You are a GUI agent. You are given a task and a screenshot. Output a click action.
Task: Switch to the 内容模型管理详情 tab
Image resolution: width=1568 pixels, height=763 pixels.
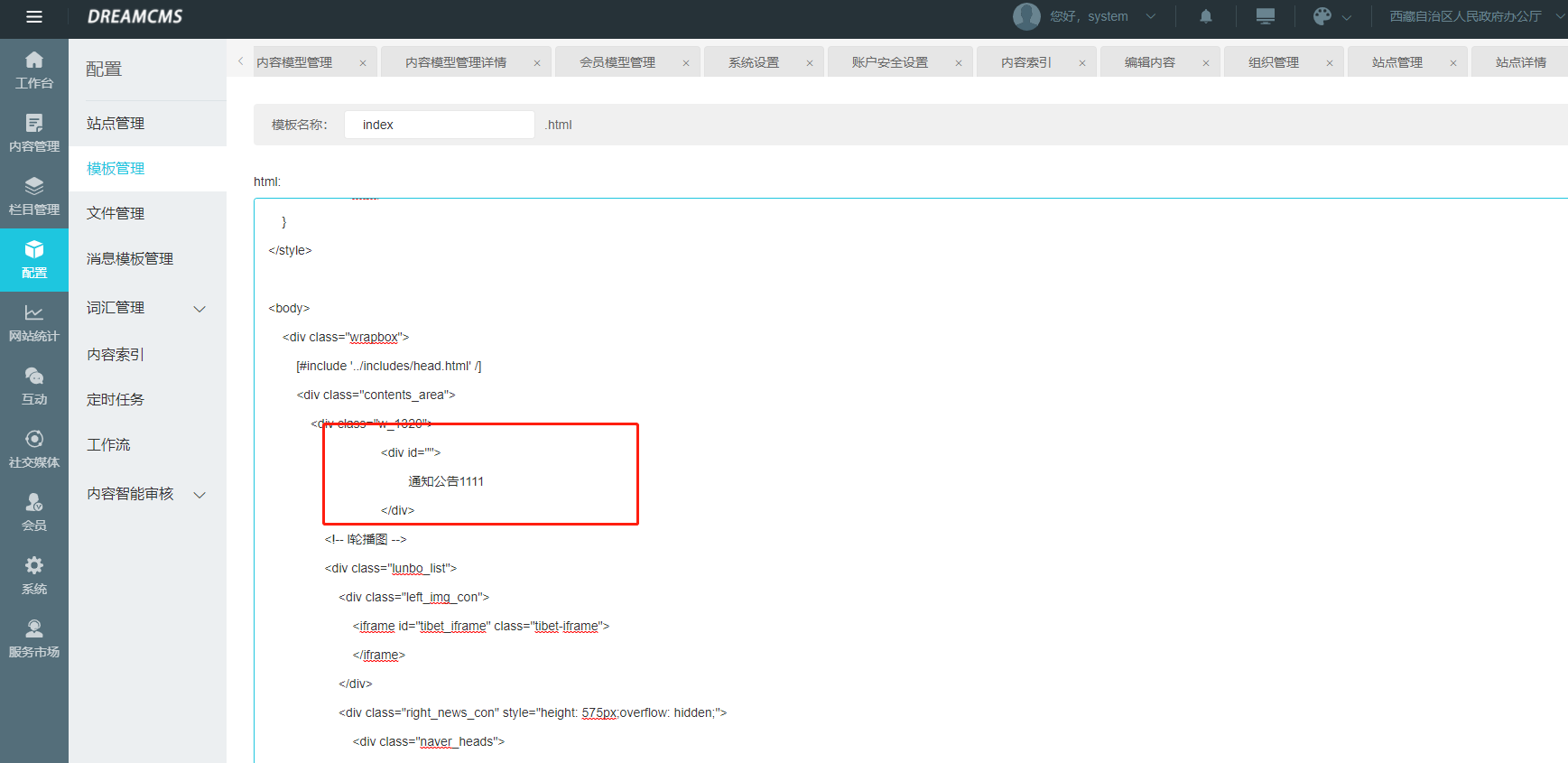point(456,62)
